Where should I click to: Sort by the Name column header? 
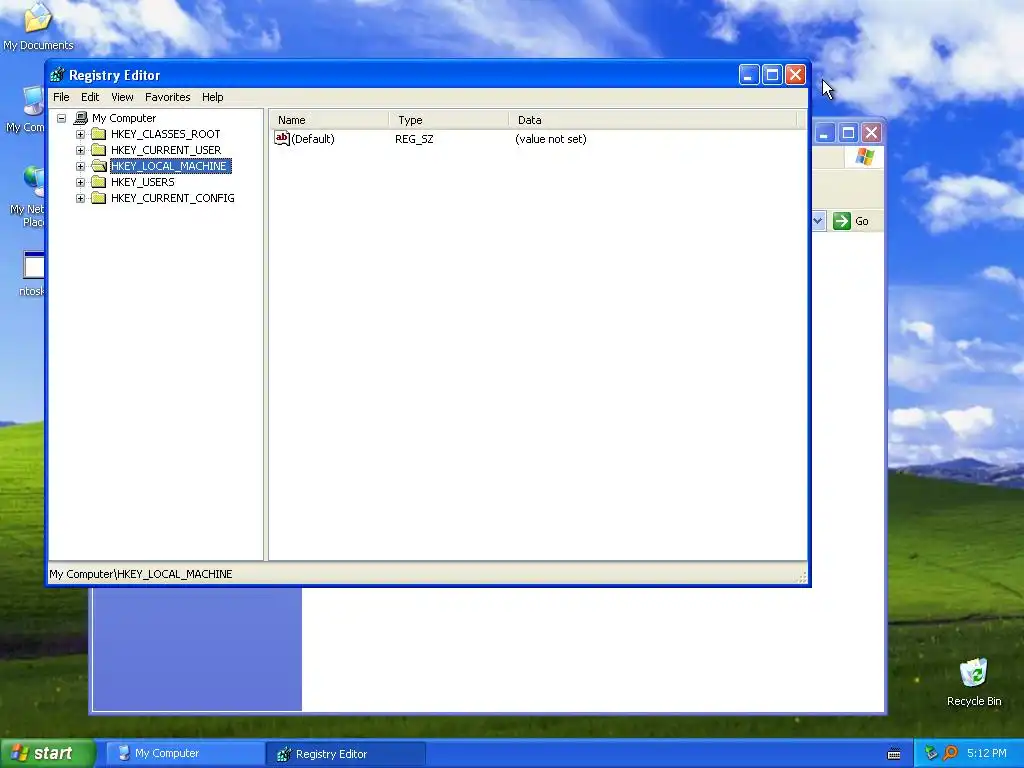tap(330, 120)
